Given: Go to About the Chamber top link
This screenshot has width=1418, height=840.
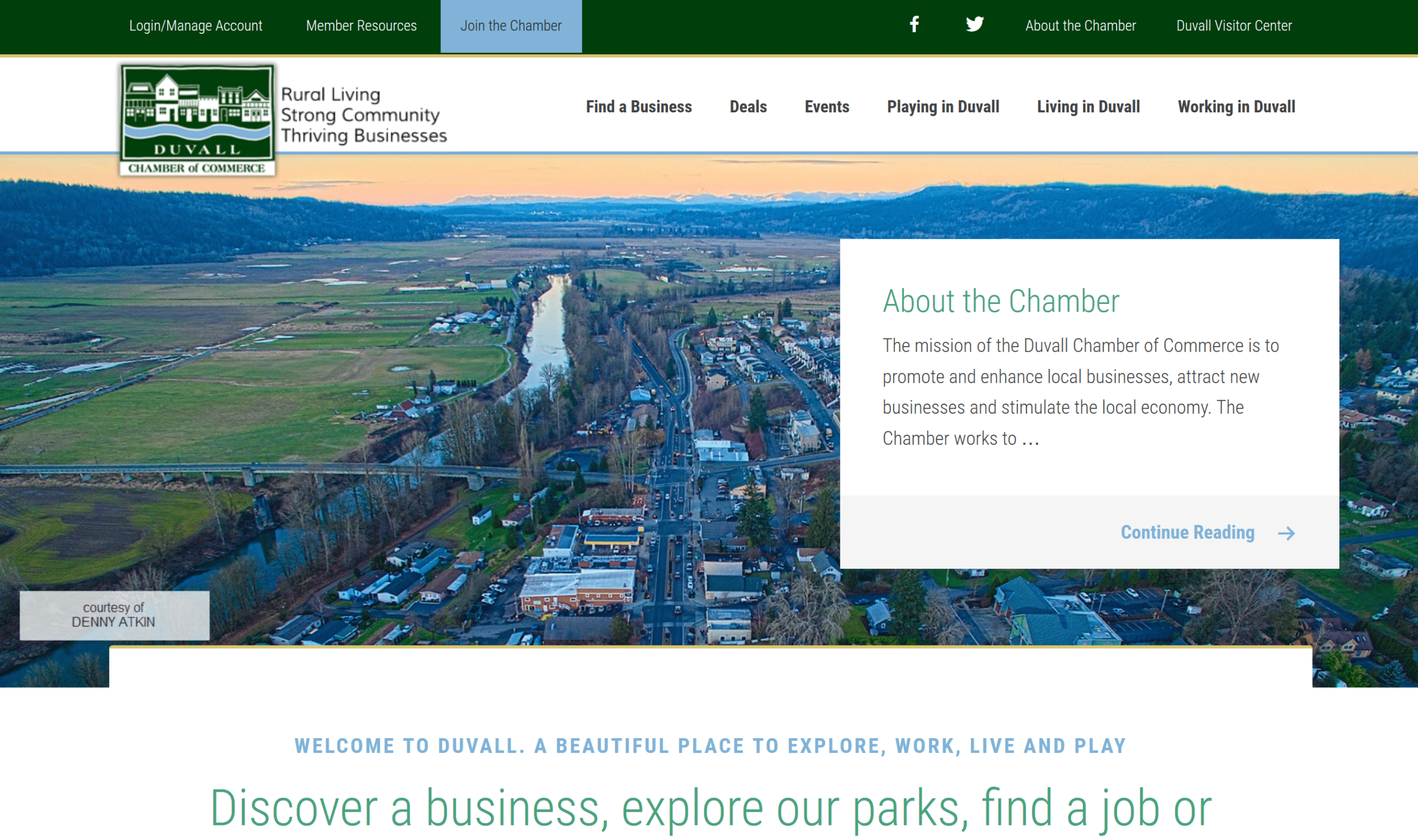Looking at the screenshot, I should 1080,26.
